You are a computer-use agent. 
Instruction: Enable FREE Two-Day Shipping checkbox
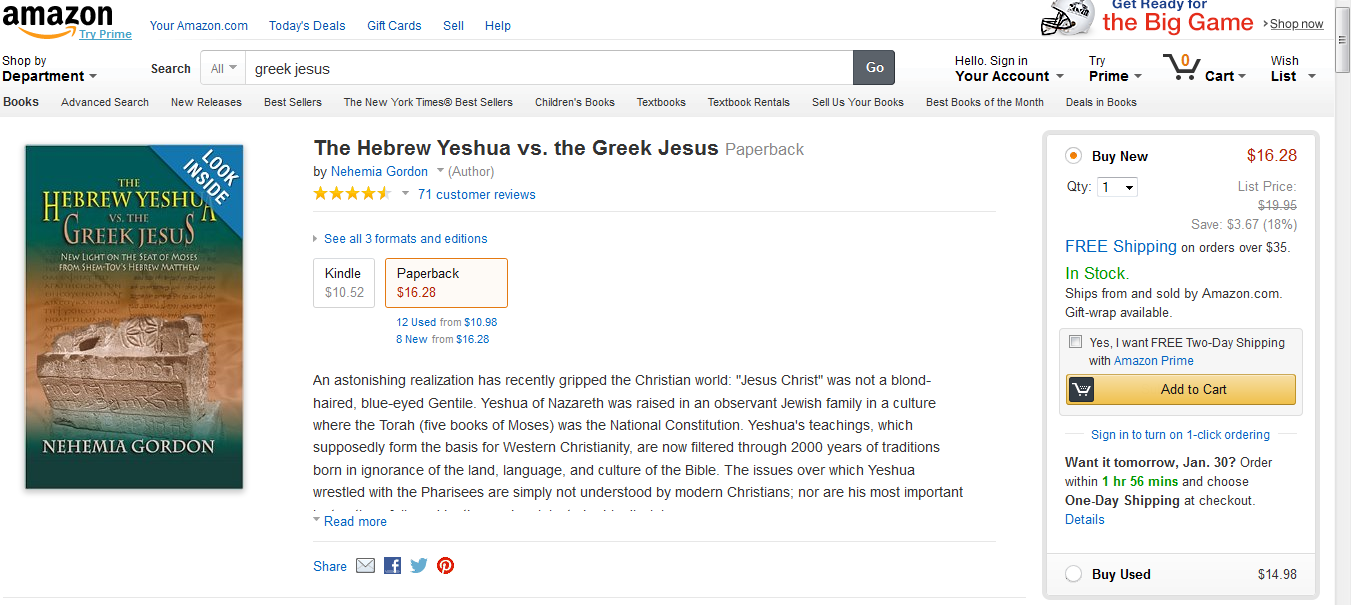[1075, 342]
